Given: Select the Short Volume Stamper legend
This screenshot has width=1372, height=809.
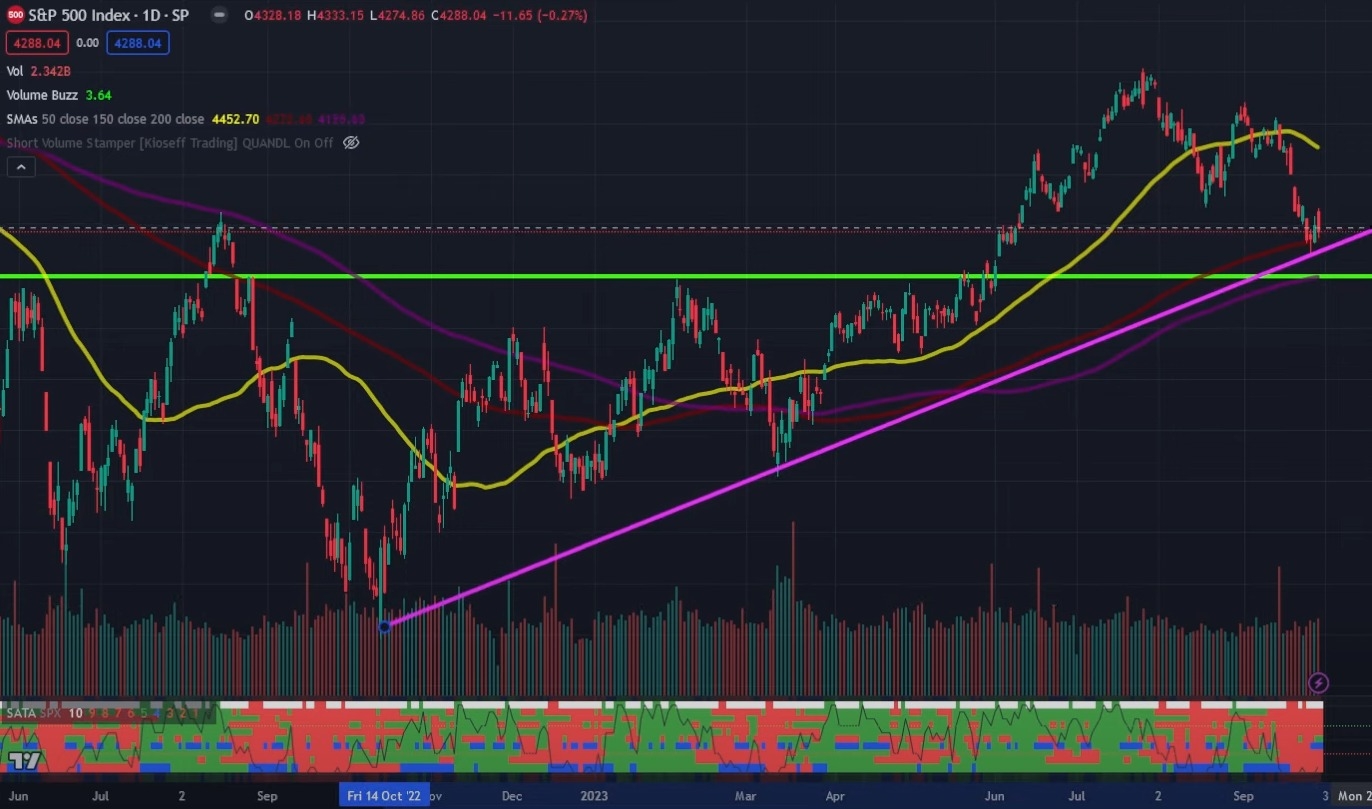Looking at the screenshot, I should [170, 143].
